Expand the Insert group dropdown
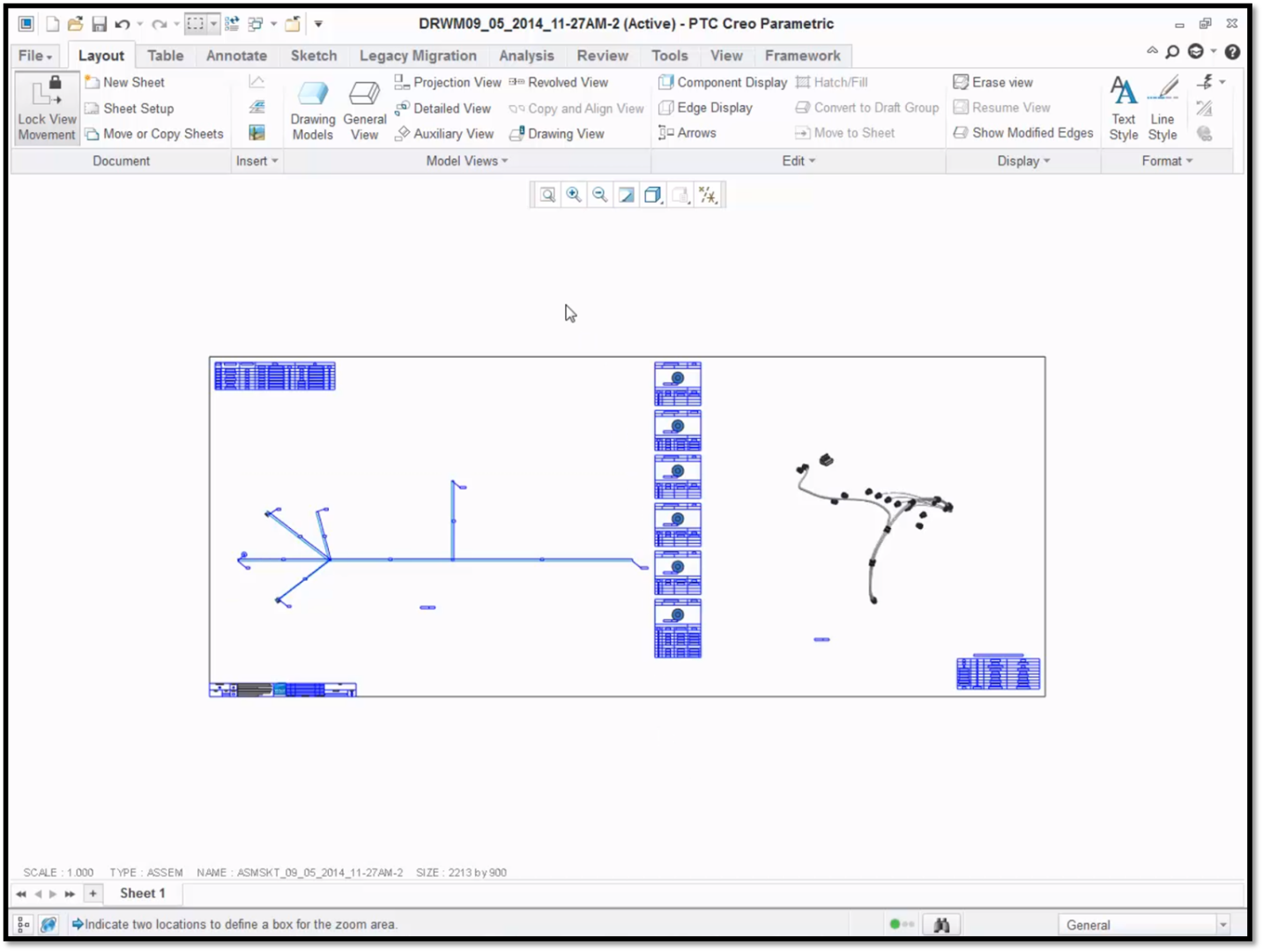The image size is (1263, 952). pos(256,161)
